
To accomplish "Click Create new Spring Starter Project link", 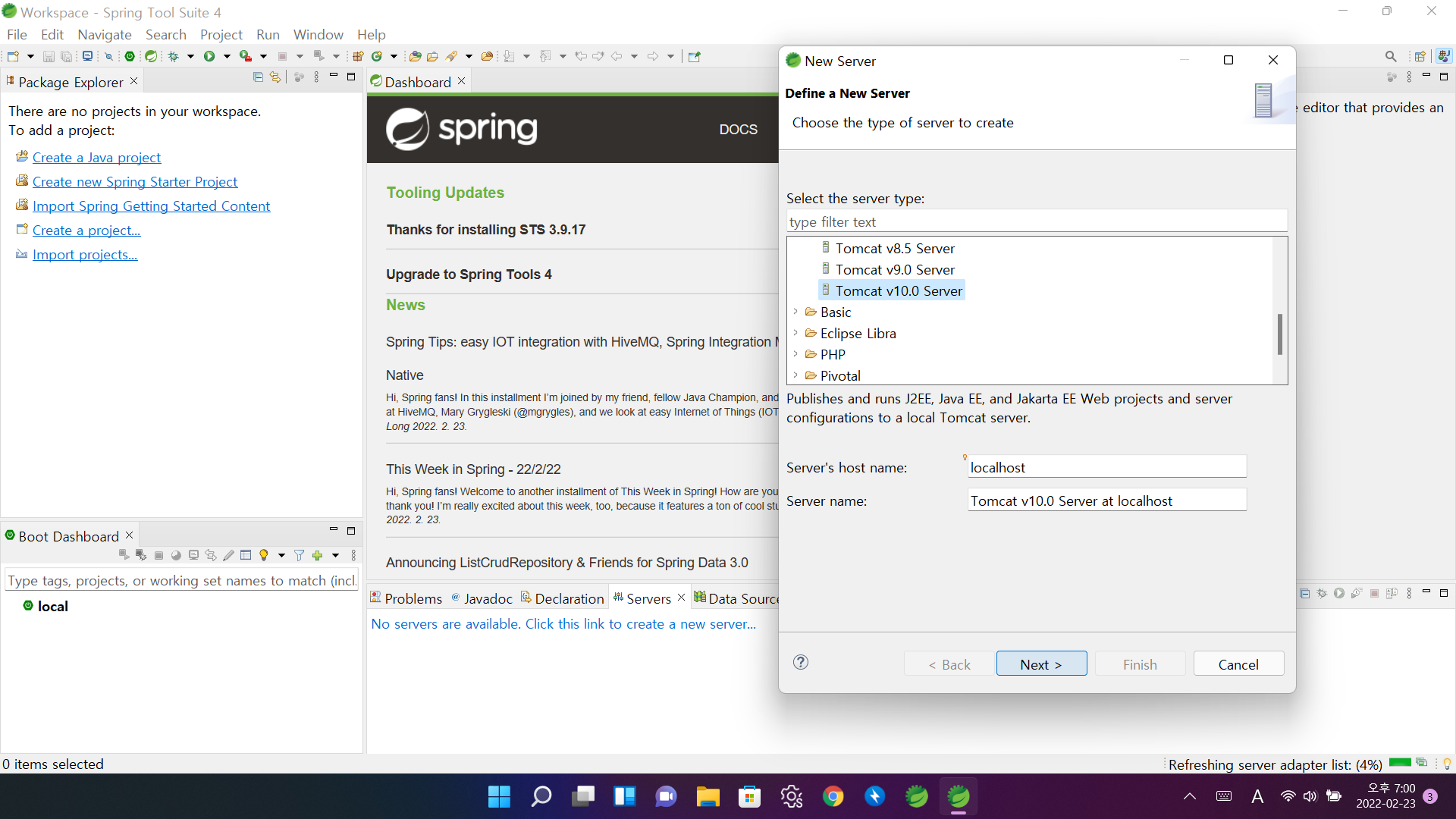I will [134, 182].
